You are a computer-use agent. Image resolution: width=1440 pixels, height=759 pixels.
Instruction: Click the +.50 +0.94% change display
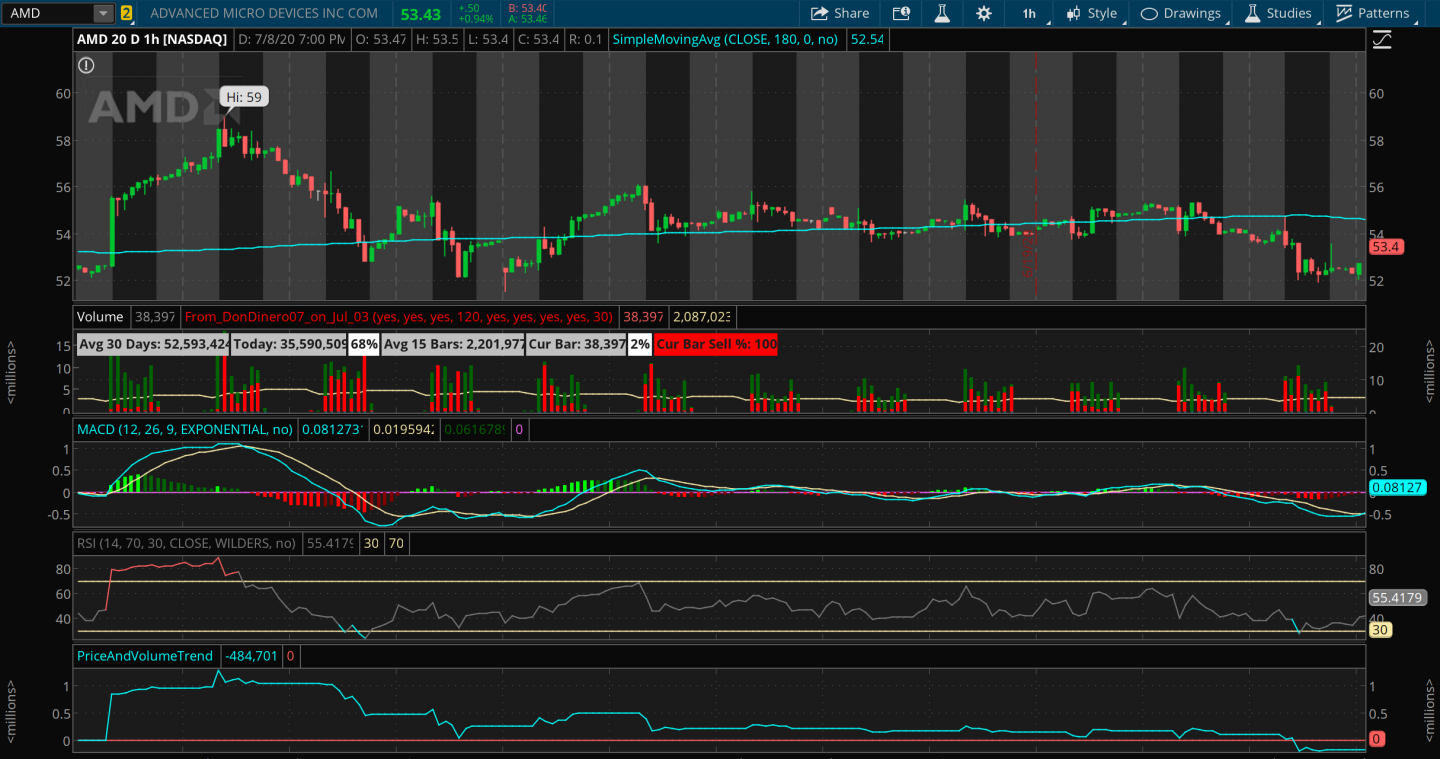(x=474, y=13)
